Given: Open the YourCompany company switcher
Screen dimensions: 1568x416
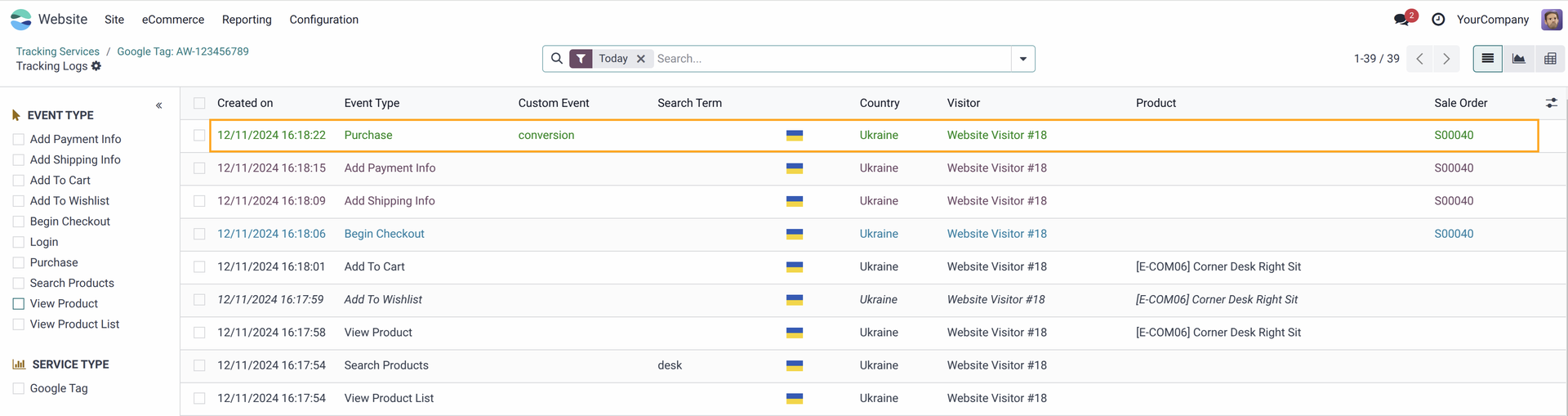Looking at the screenshot, I should (x=1492, y=20).
